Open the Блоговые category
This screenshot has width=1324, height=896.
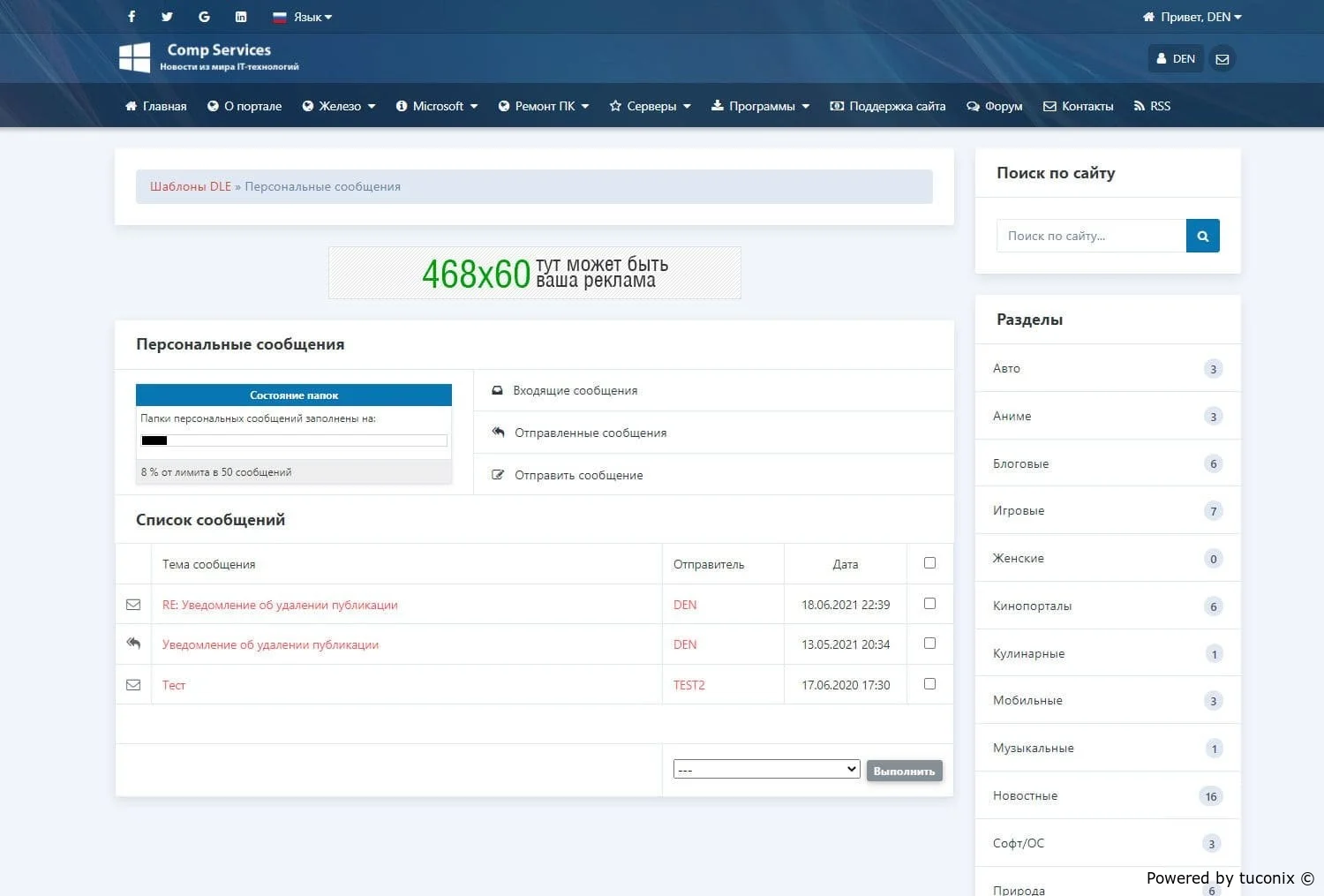click(1108, 463)
